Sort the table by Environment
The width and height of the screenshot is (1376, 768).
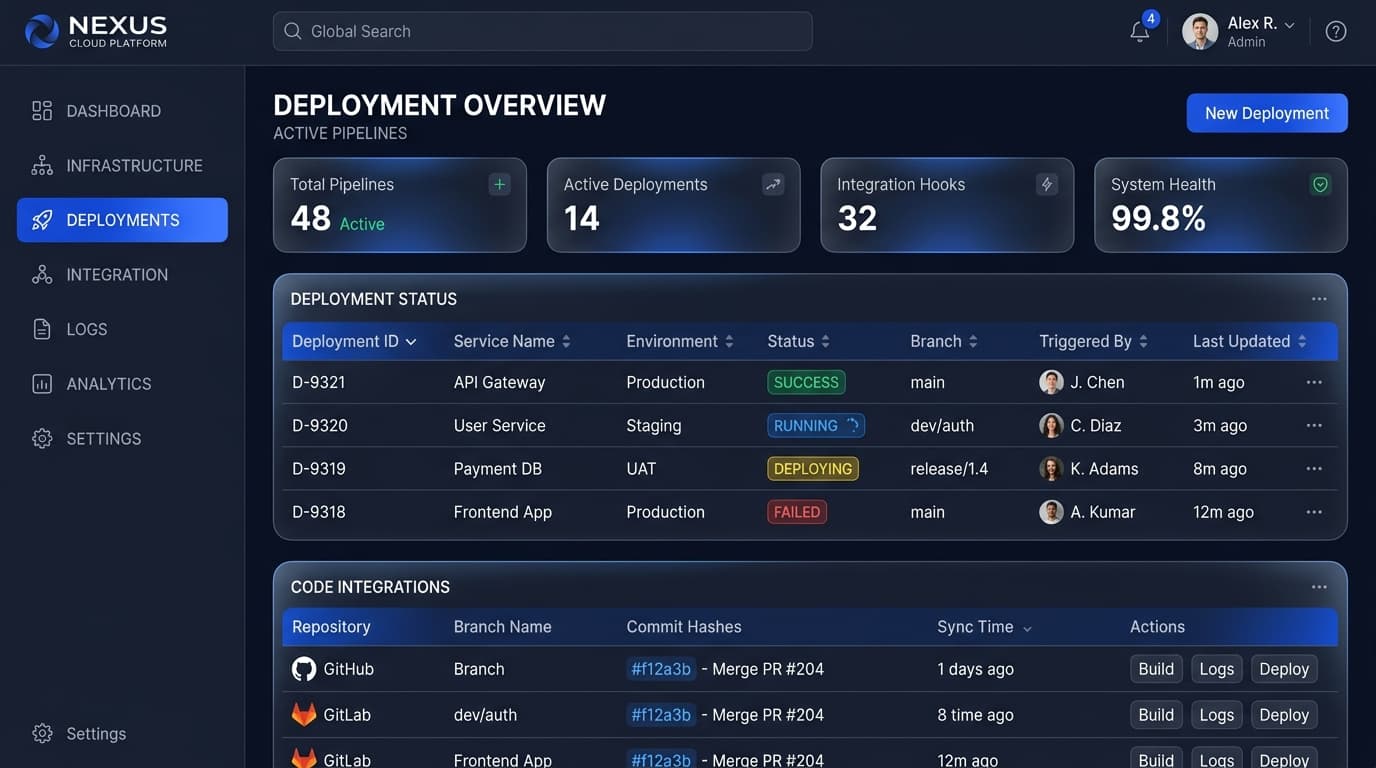point(680,341)
